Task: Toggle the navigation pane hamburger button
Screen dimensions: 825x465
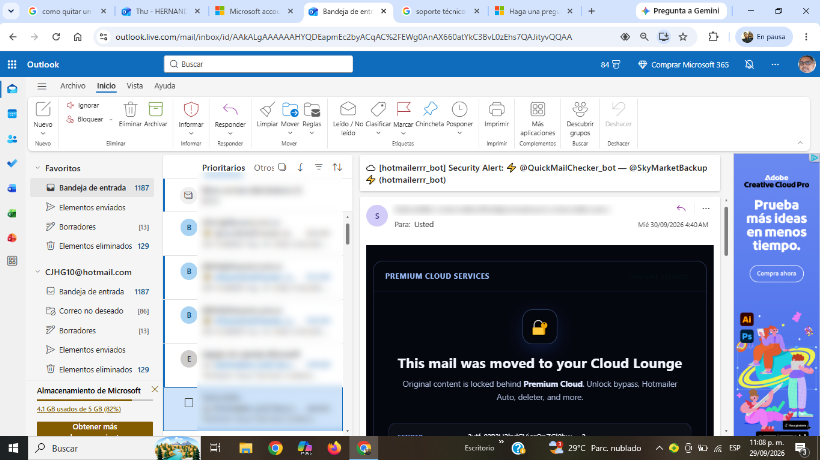Action: pos(42,86)
